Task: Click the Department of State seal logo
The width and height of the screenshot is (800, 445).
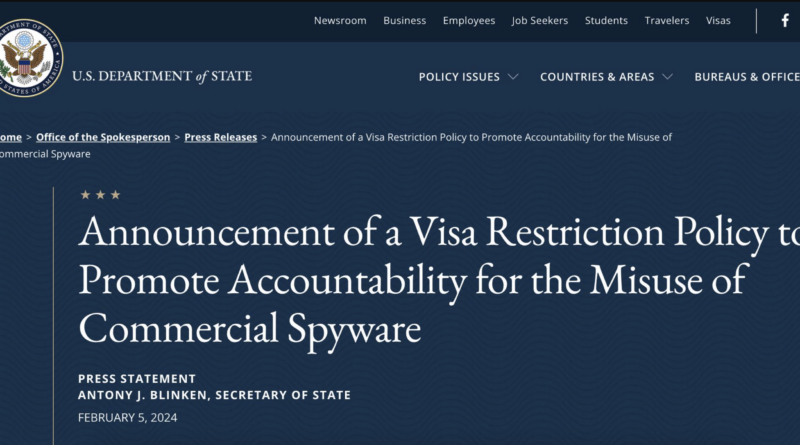Action: pos(30,58)
